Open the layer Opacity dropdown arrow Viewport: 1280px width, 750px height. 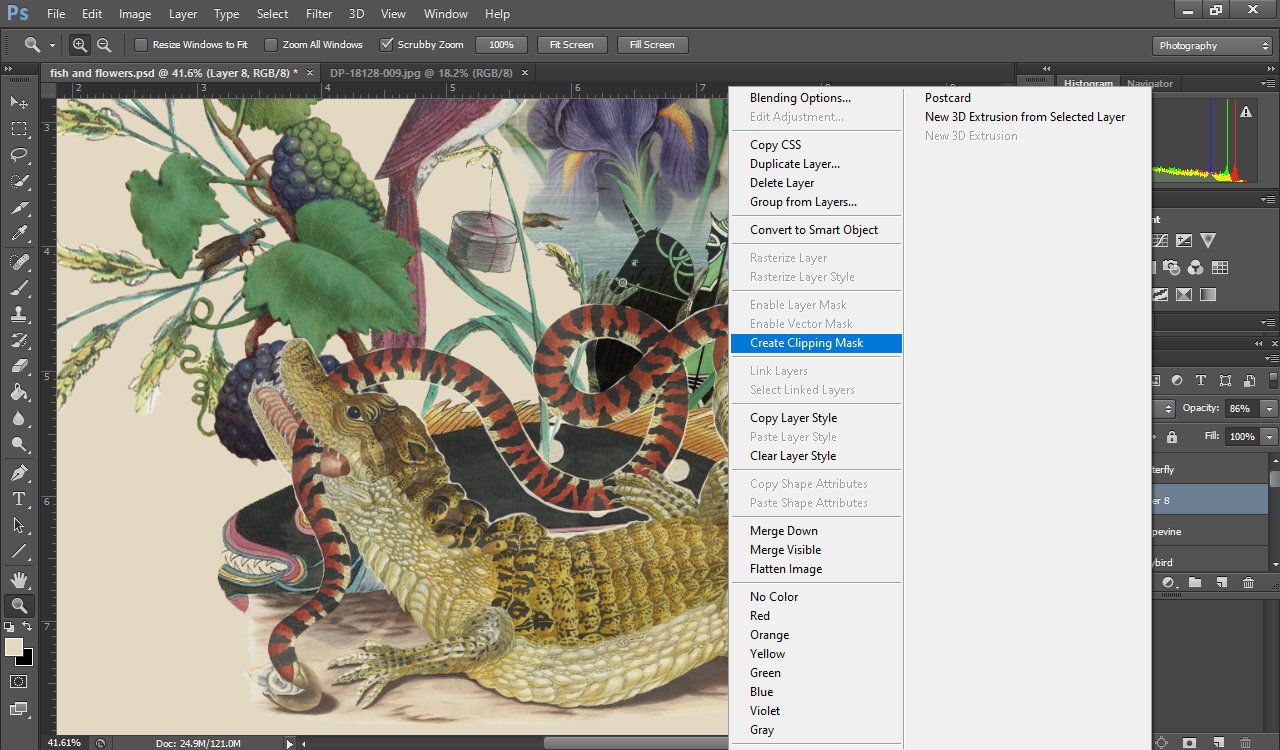pos(1269,409)
